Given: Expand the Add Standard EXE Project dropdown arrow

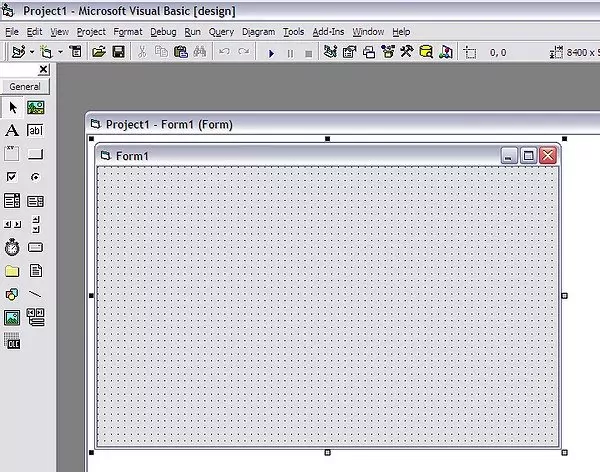Looking at the screenshot, I should coord(32,52).
